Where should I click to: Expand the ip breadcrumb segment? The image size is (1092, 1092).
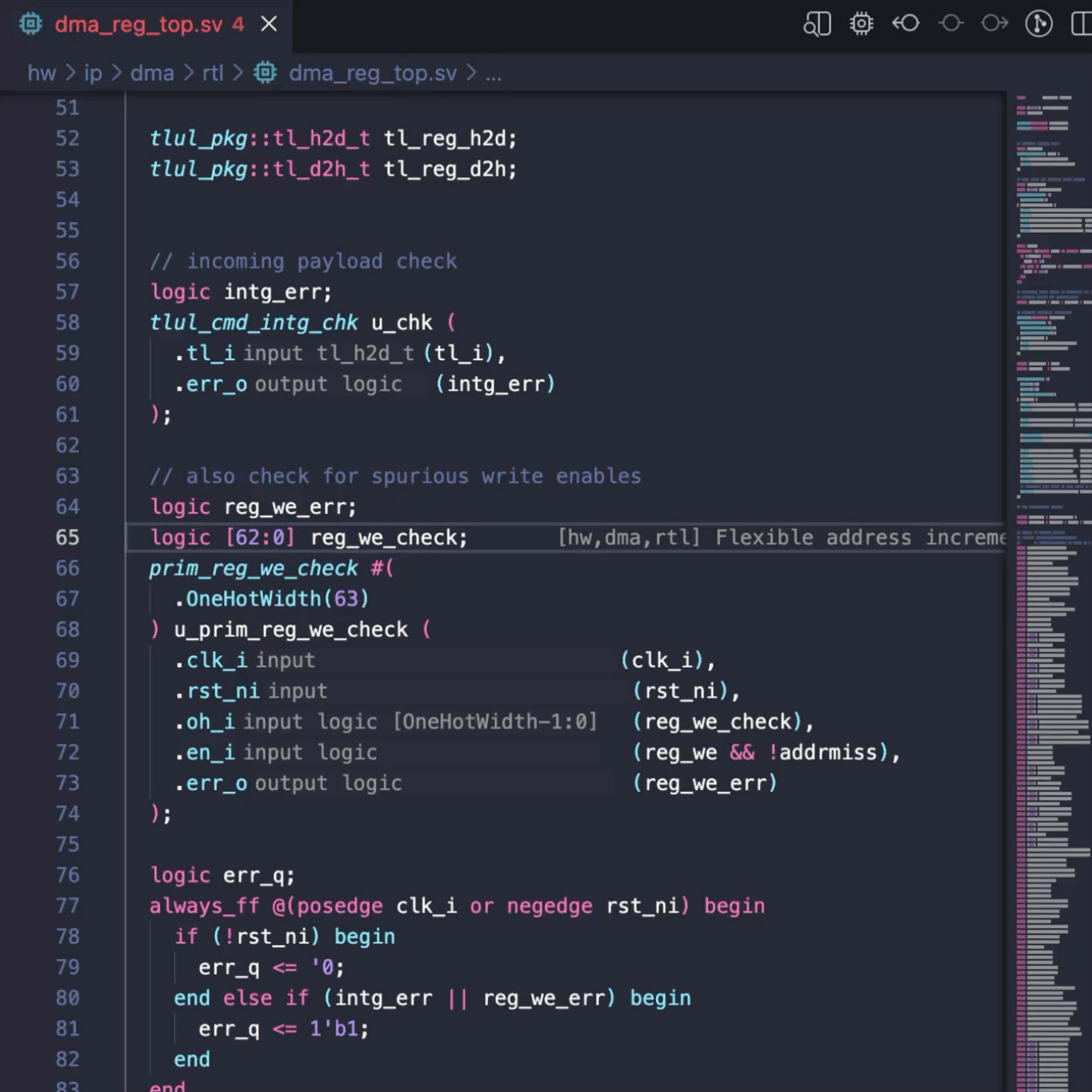(93, 73)
